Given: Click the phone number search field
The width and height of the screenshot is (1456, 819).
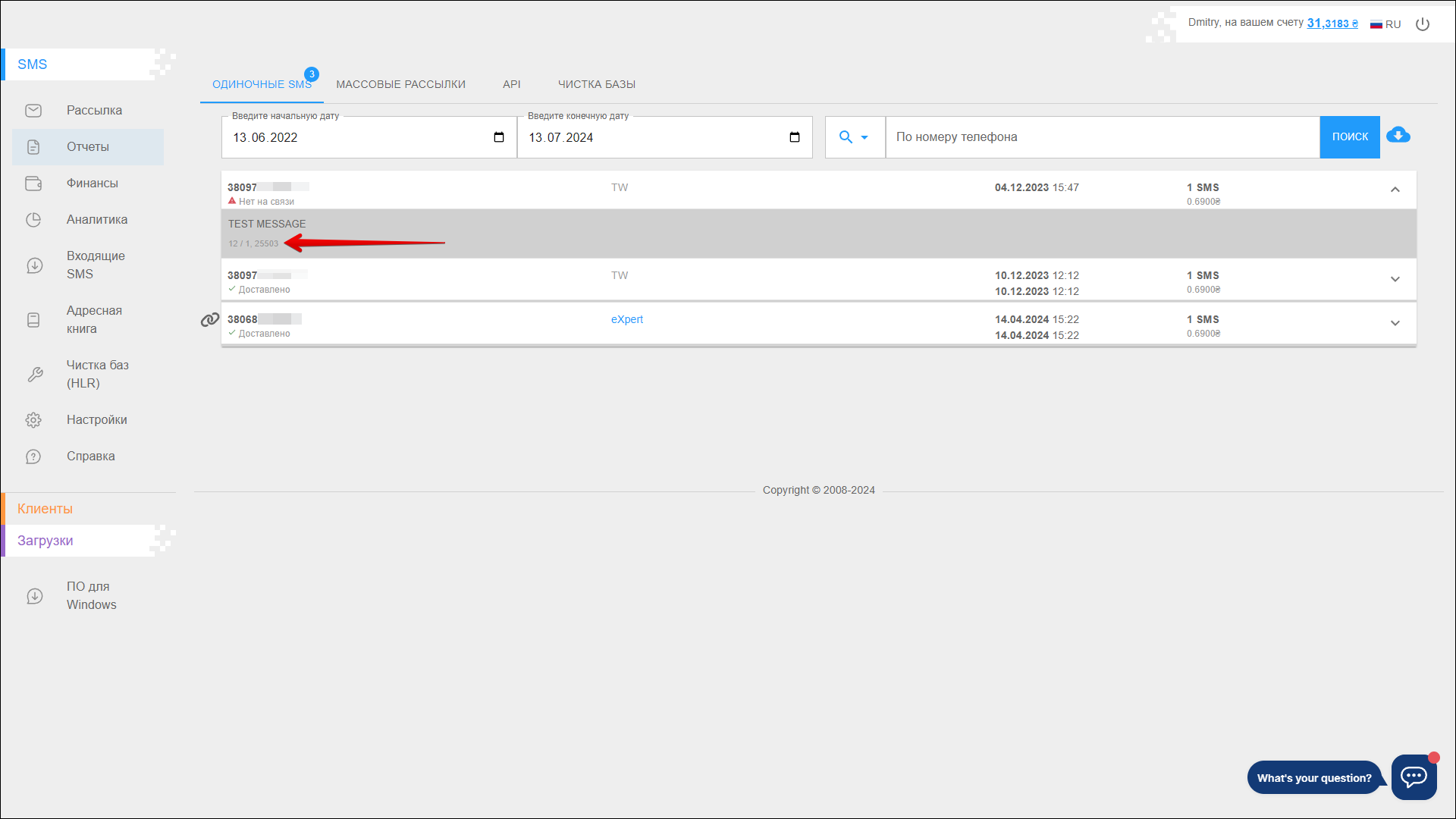Looking at the screenshot, I should (x=1102, y=137).
